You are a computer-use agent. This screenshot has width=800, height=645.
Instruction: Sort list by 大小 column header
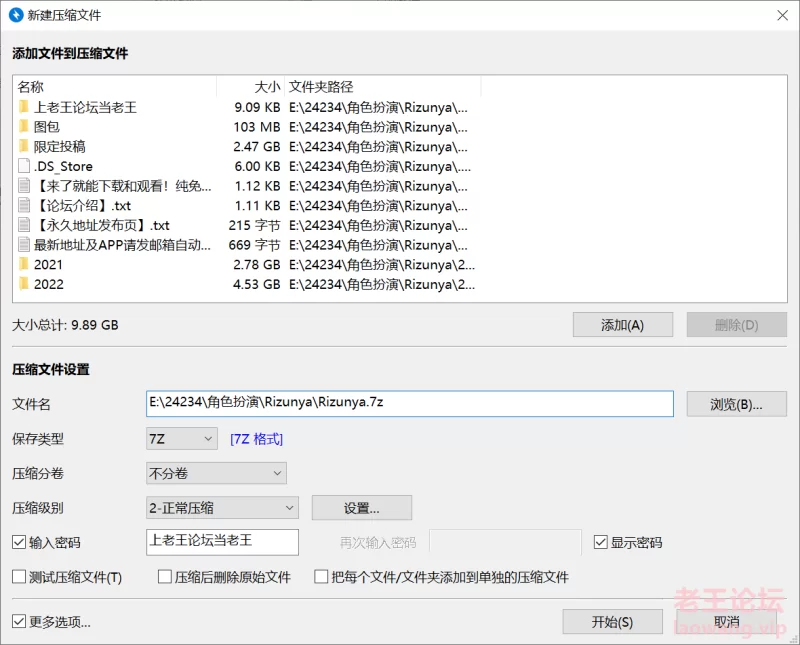[251, 87]
